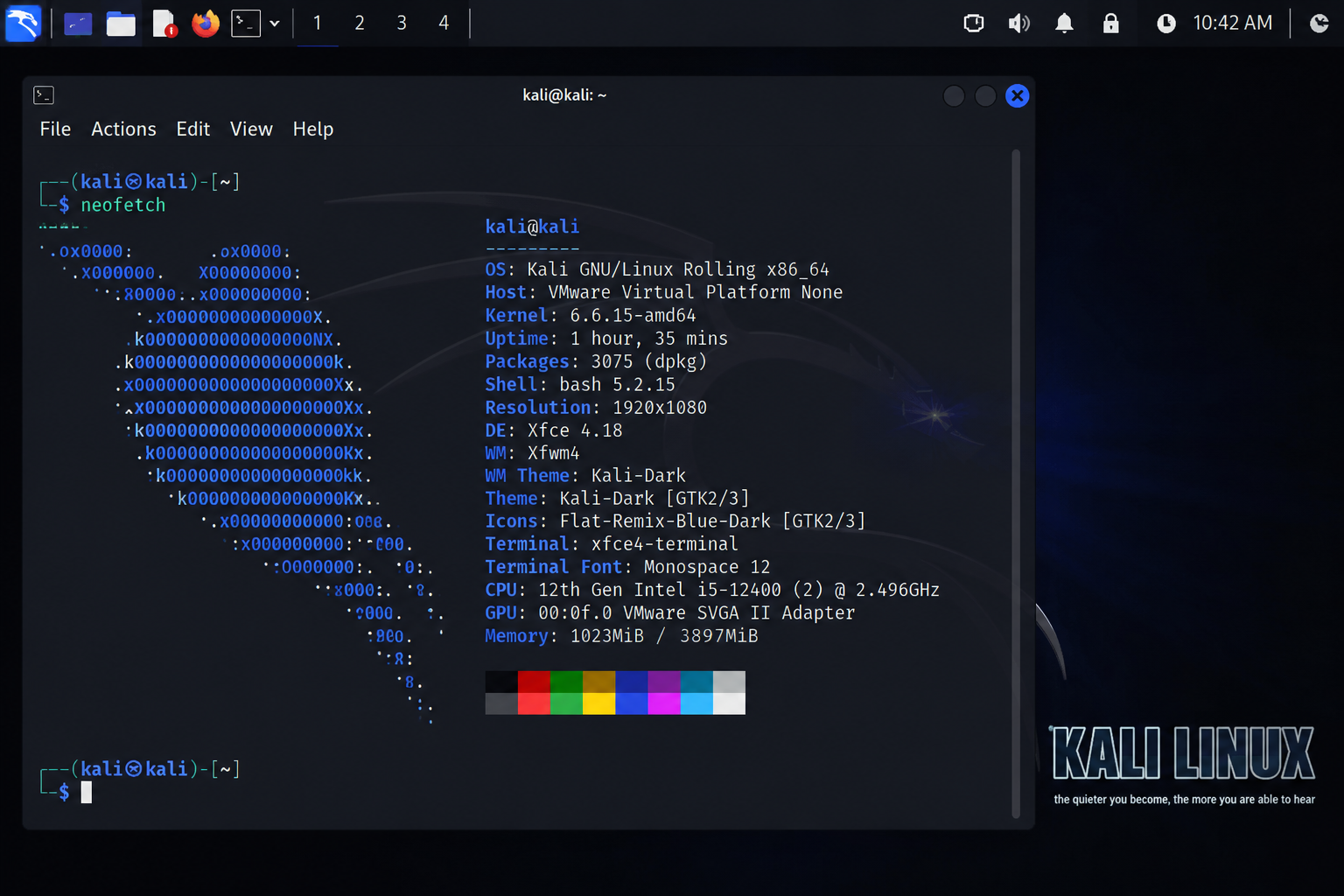1344x896 pixels.
Task: Minimize the terminal window
Action: point(954,96)
